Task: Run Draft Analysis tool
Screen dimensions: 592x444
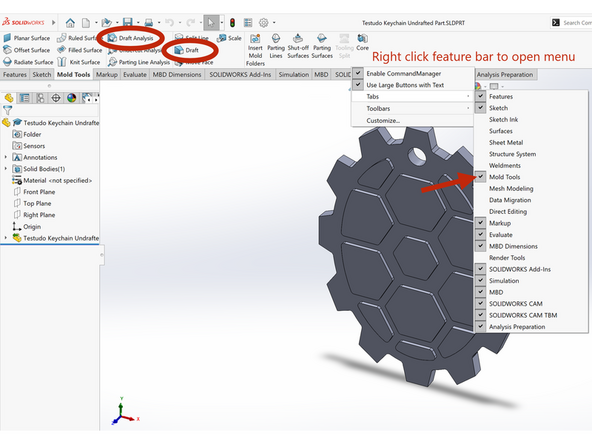Action: [131, 38]
